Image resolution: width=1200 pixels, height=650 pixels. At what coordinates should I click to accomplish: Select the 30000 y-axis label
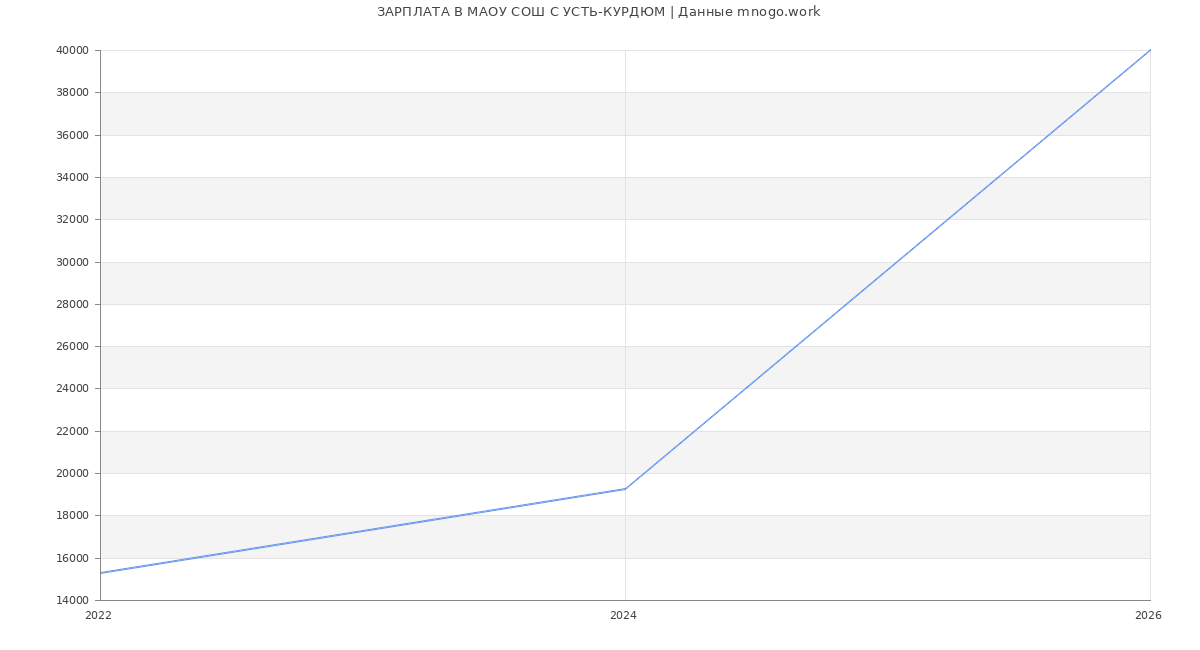(73, 262)
